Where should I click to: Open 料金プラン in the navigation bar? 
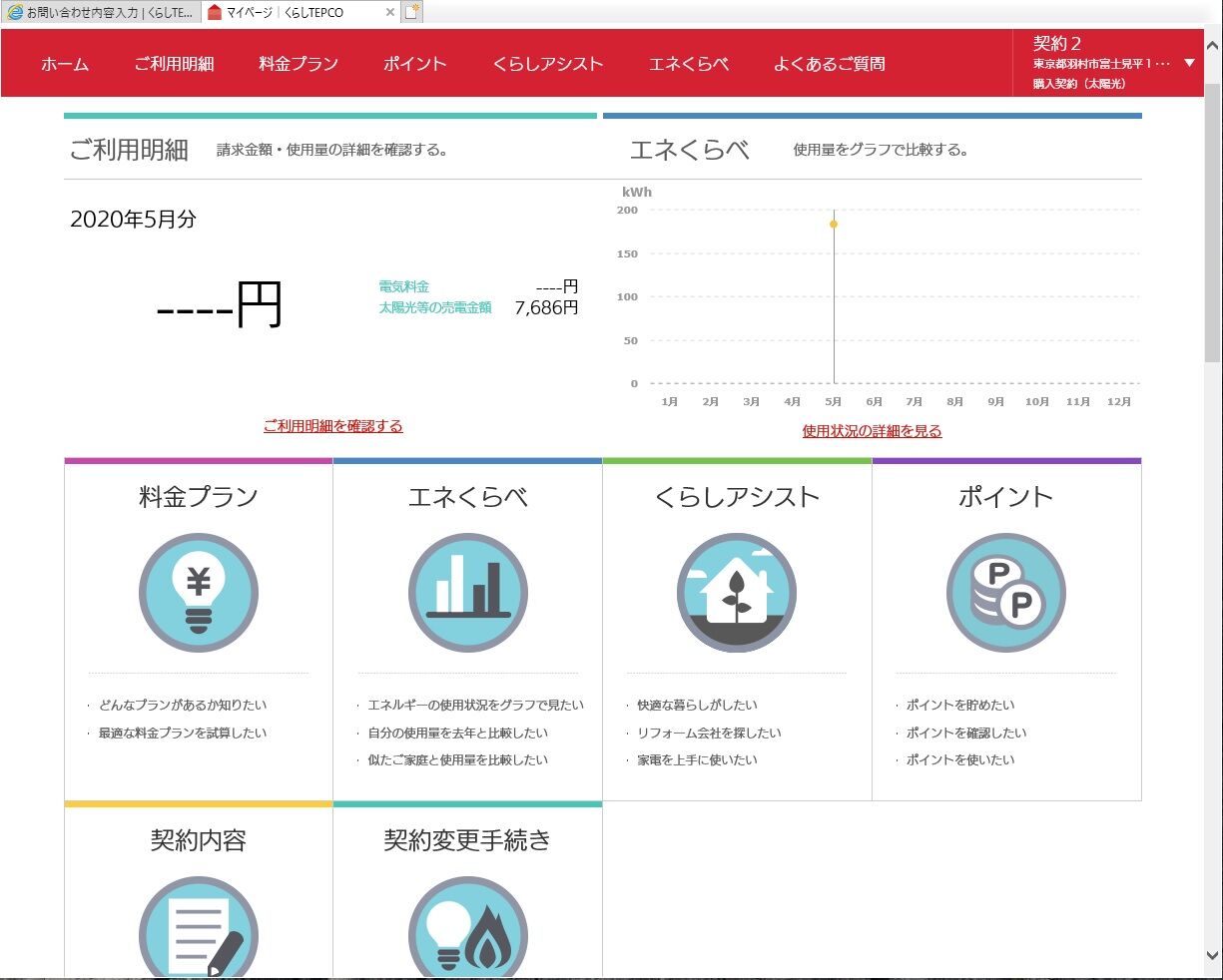point(299,64)
